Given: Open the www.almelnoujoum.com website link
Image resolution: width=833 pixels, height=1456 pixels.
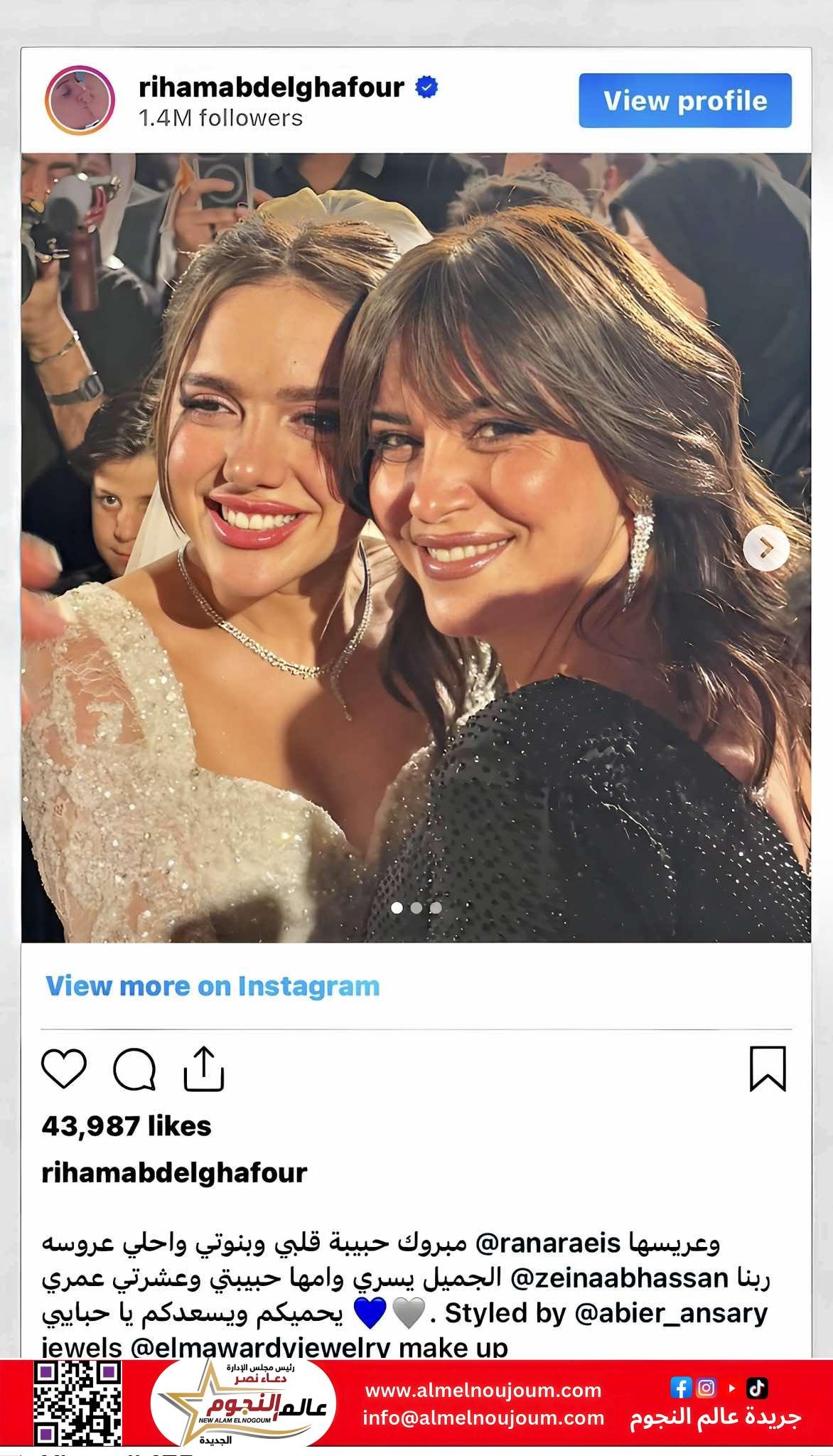Looking at the screenshot, I should pyautogui.click(x=483, y=1390).
